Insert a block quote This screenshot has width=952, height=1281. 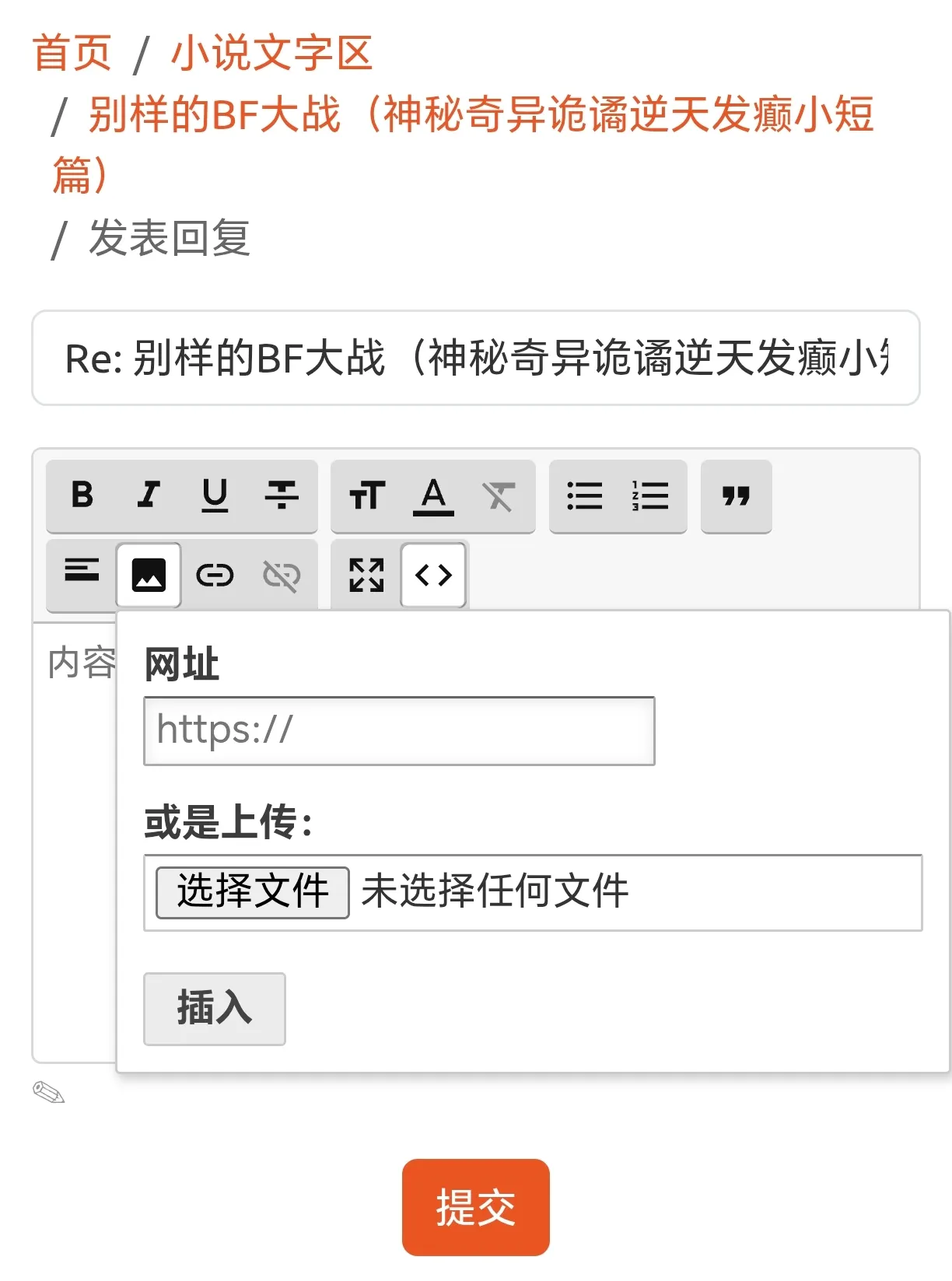[x=736, y=495]
